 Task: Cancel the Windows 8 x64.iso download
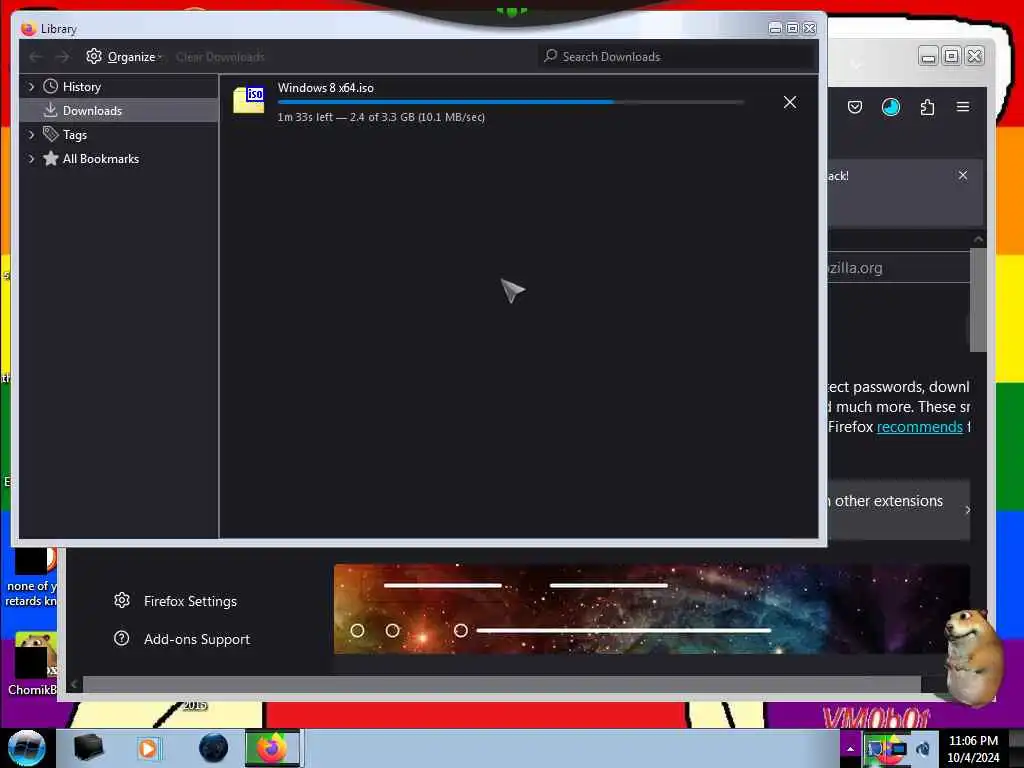[x=790, y=102]
